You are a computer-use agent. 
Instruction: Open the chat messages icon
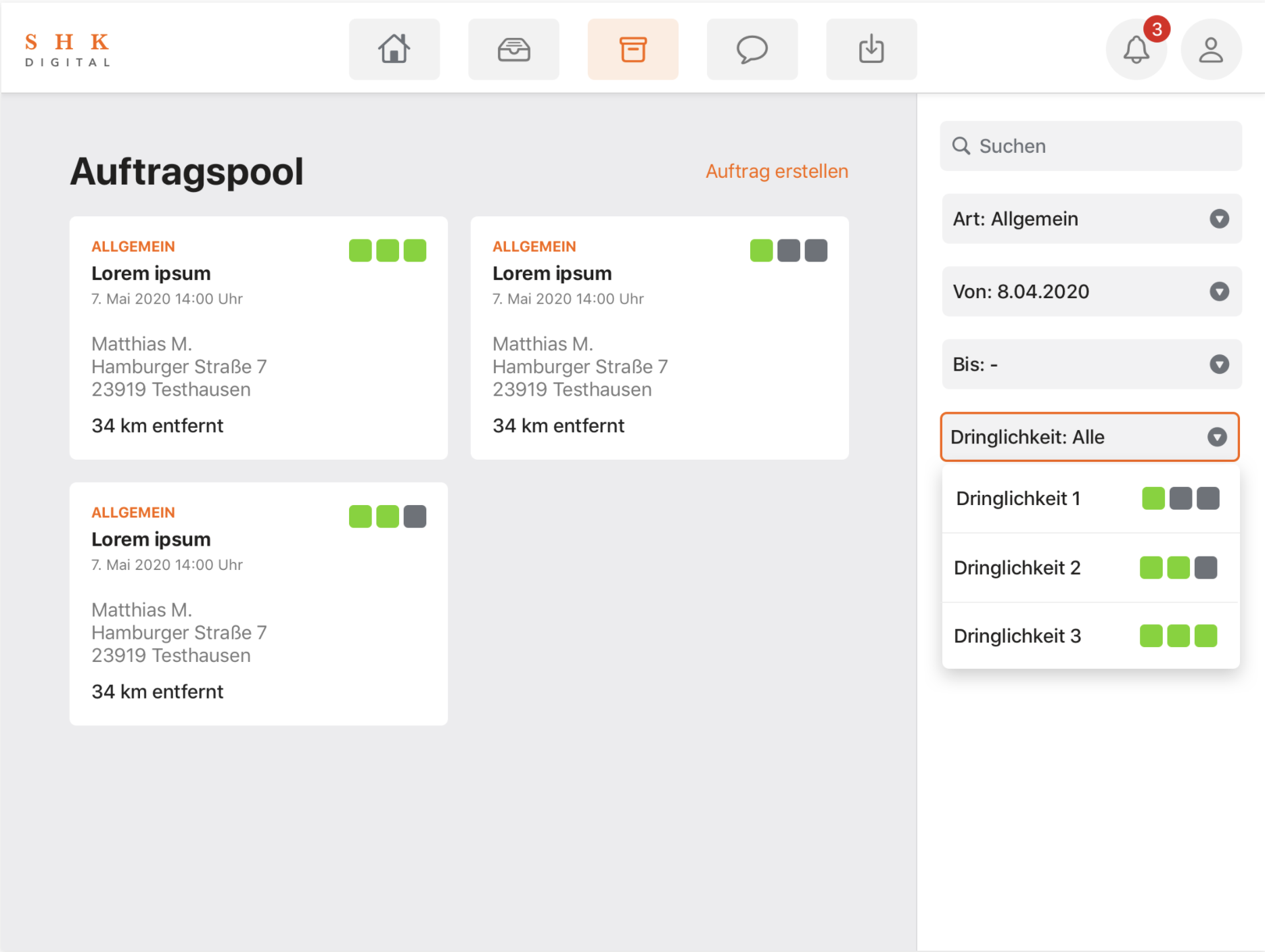pyautogui.click(x=752, y=49)
